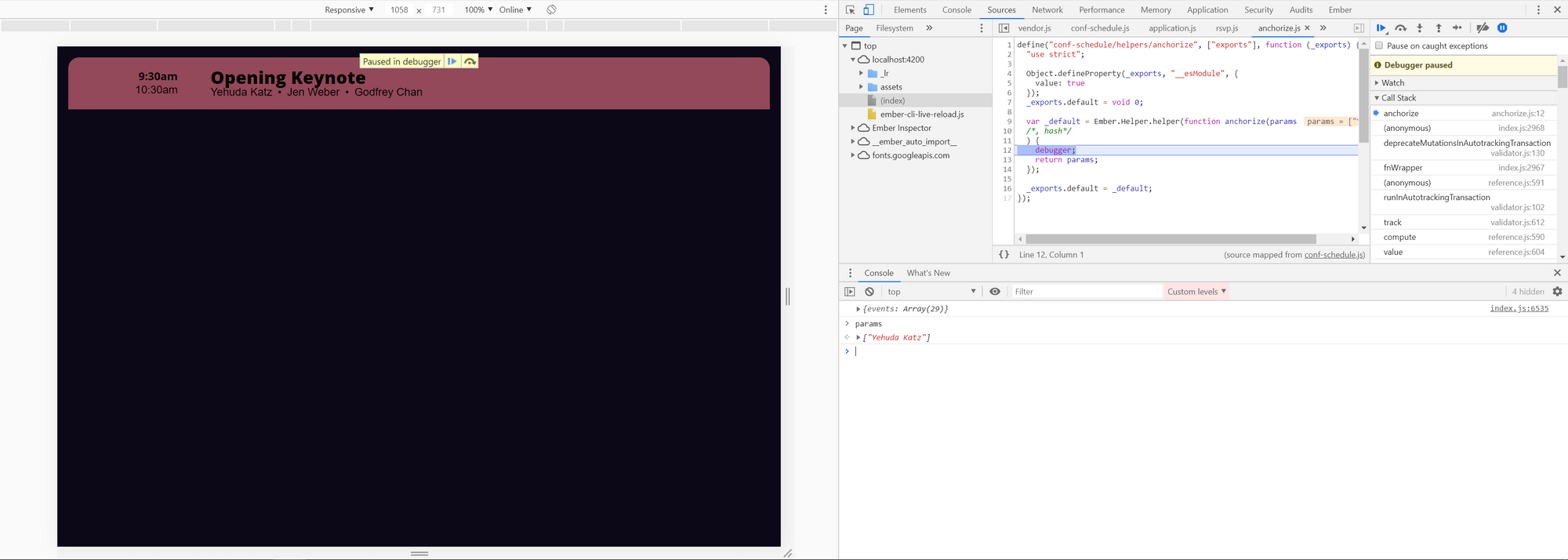Open the Performance tab
The height and width of the screenshot is (560, 1568).
pos(1102,9)
